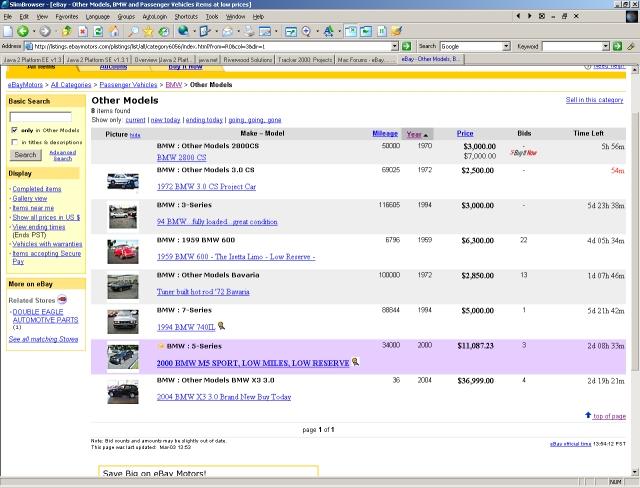Switch to the Rivenwood Solutions tab
The height and width of the screenshot is (488, 640).
pos(248,60)
